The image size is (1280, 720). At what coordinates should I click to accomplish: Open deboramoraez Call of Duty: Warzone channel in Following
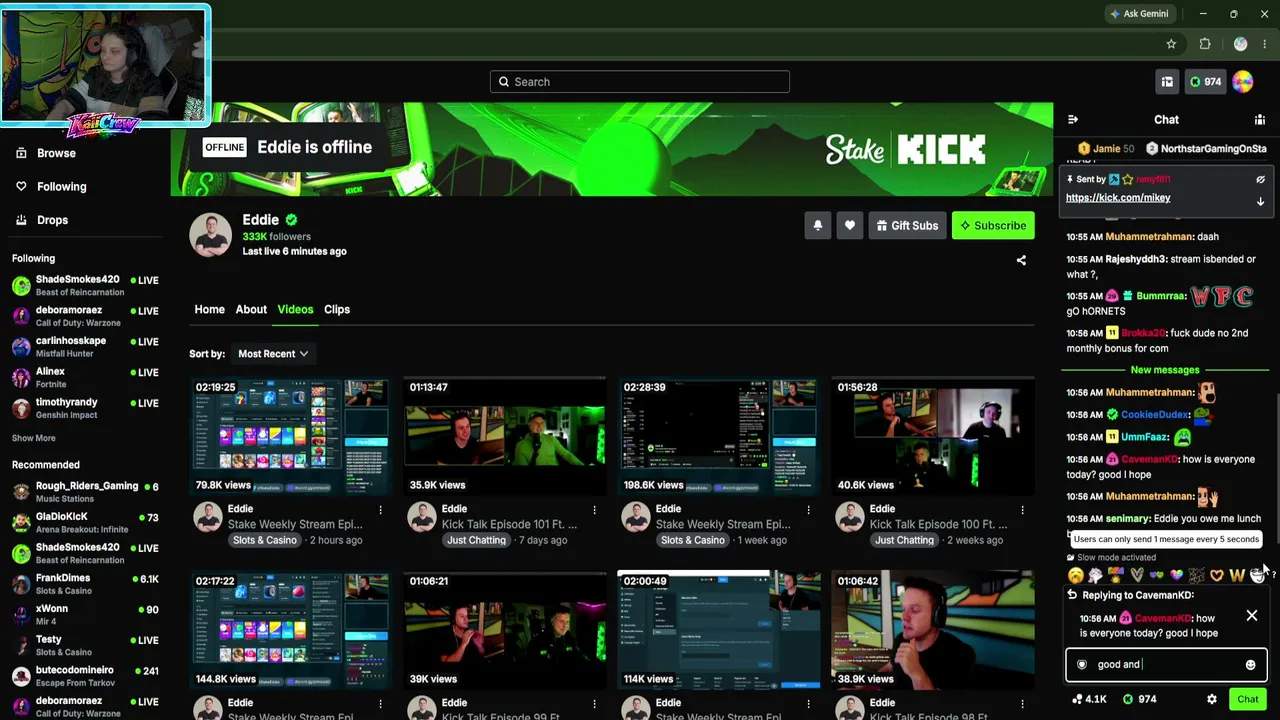click(85, 316)
